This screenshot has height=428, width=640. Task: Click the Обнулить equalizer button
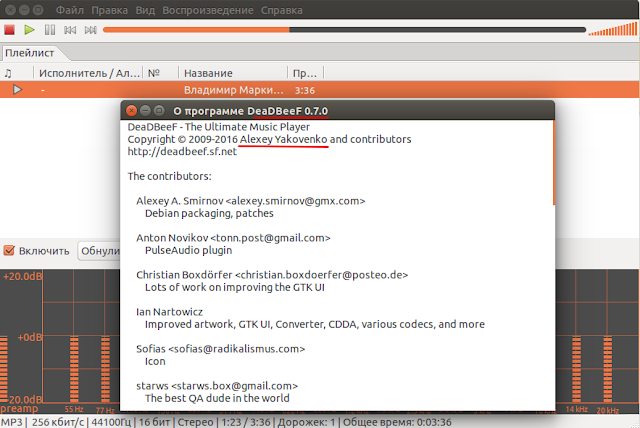(x=100, y=251)
